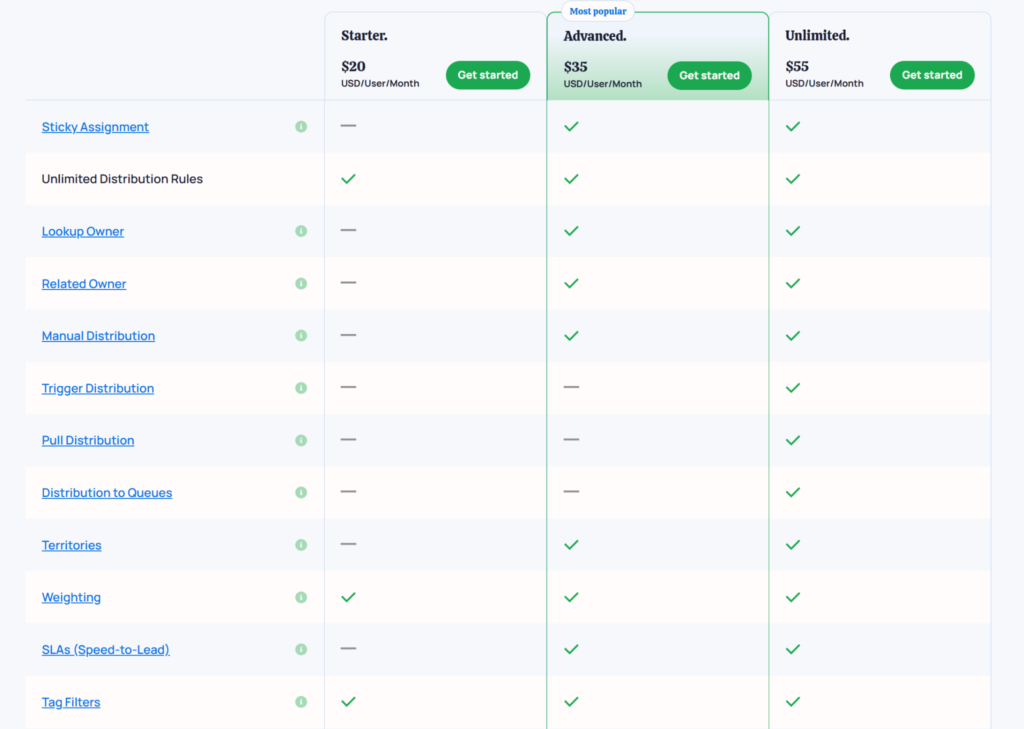This screenshot has width=1024, height=729.
Task: Click the $35 price text
Action: click(x=575, y=67)
